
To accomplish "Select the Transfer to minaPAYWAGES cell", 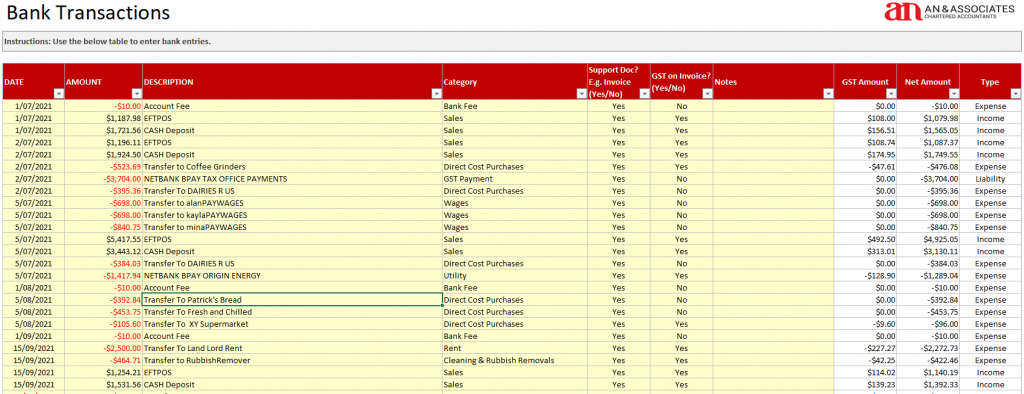I will pos(292,227).
